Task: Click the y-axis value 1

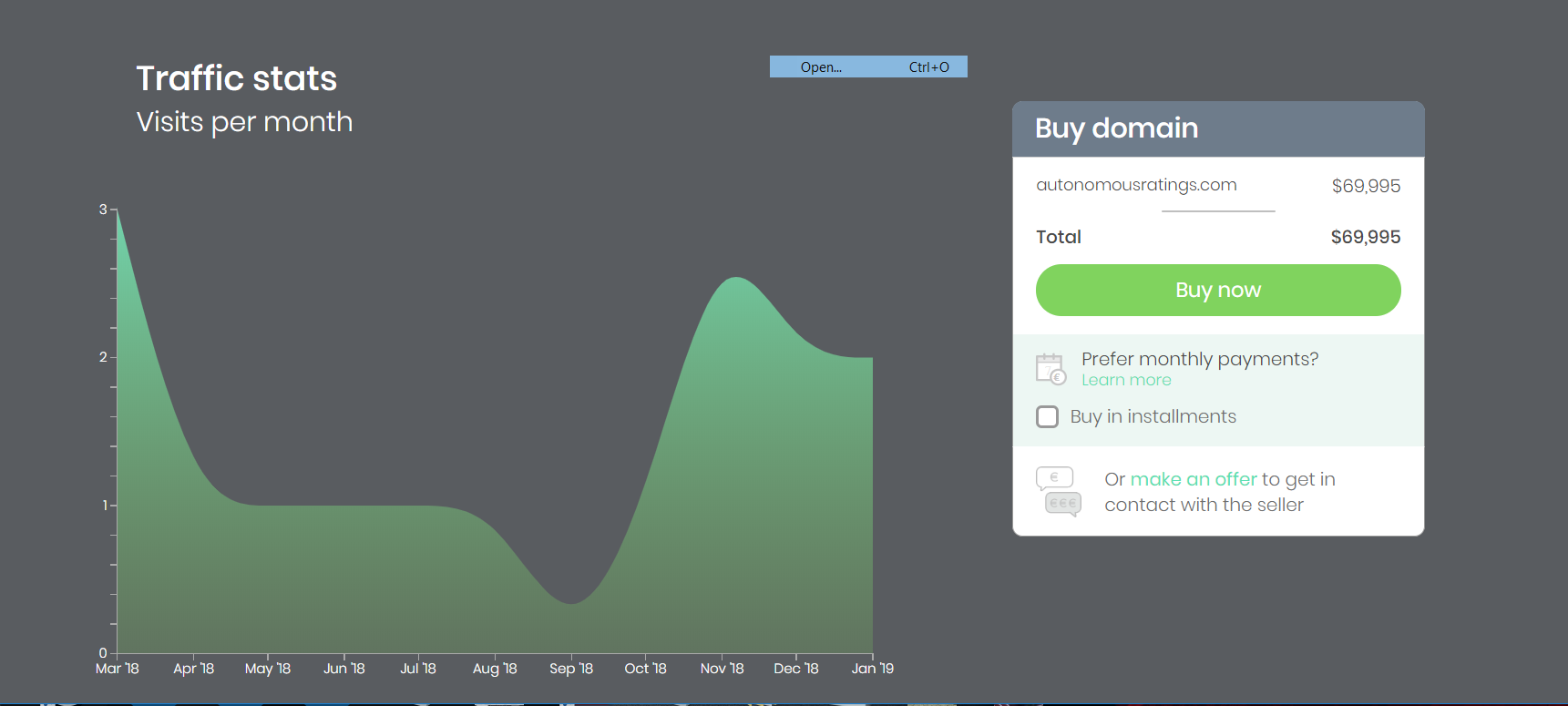Action: tap(104, 505)
